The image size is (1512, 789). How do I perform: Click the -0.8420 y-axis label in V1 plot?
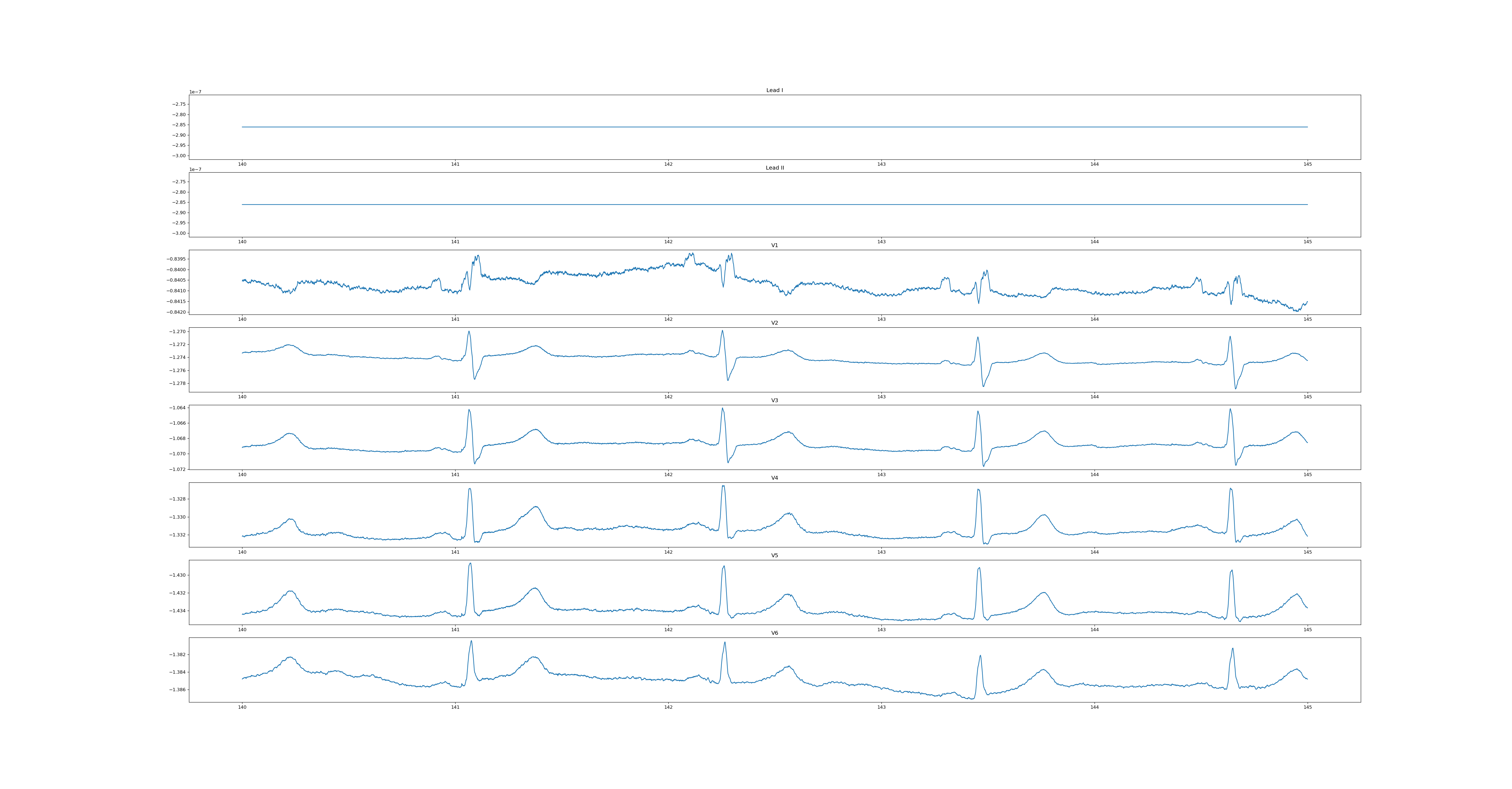click(176, 312)
